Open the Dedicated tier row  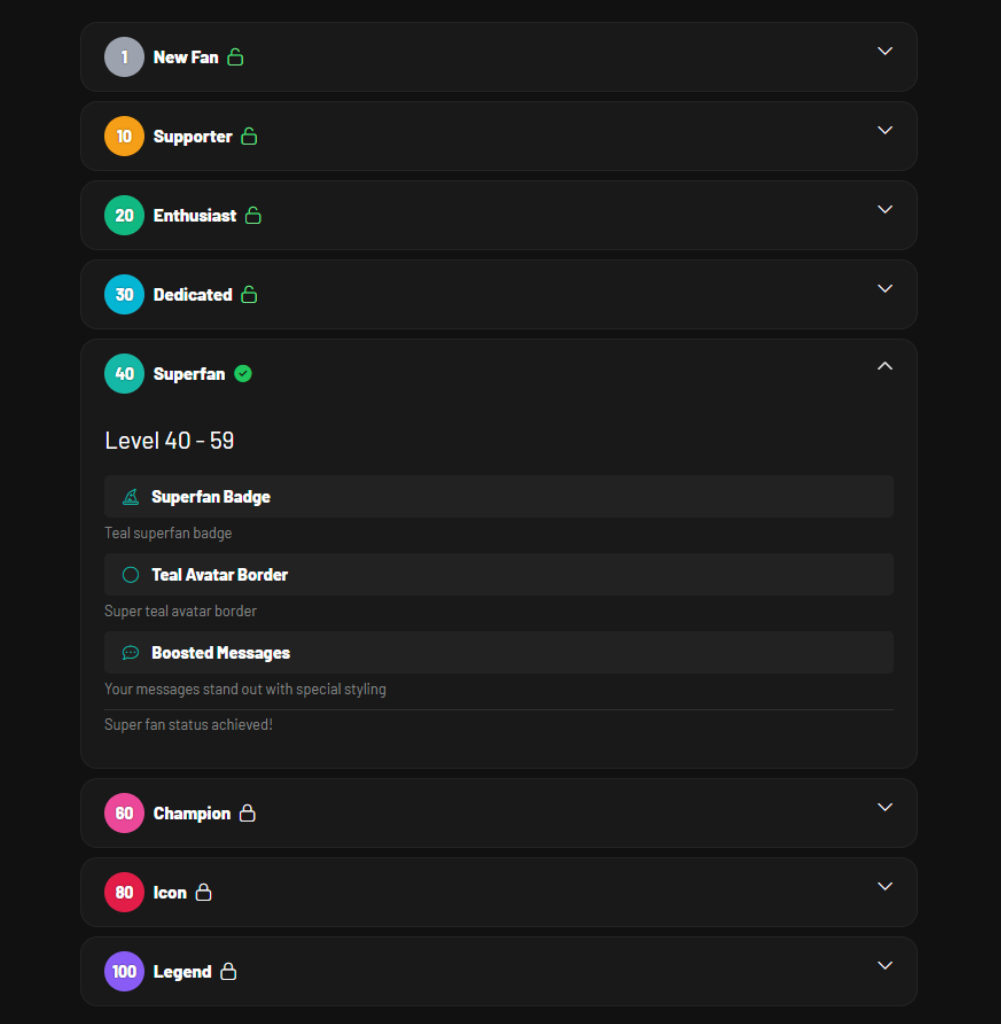[498, 294]
